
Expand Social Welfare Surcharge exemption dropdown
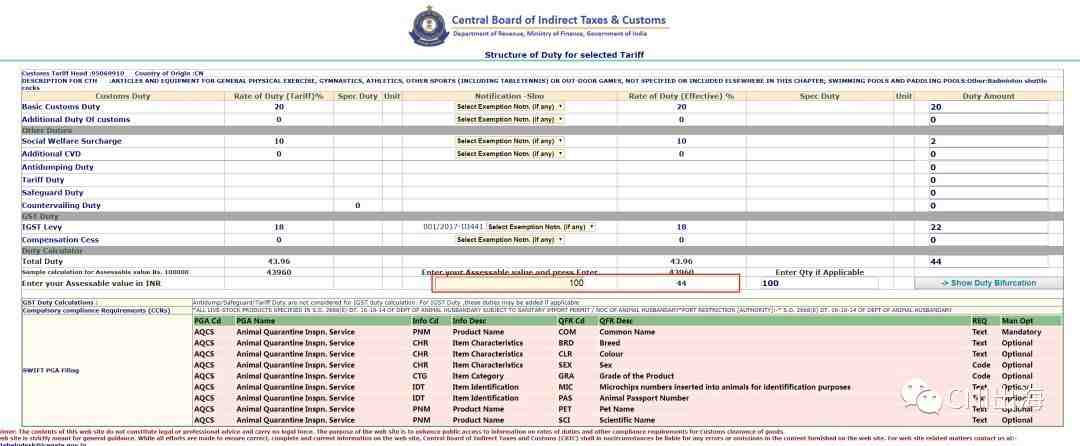click(x=510, y=141)
